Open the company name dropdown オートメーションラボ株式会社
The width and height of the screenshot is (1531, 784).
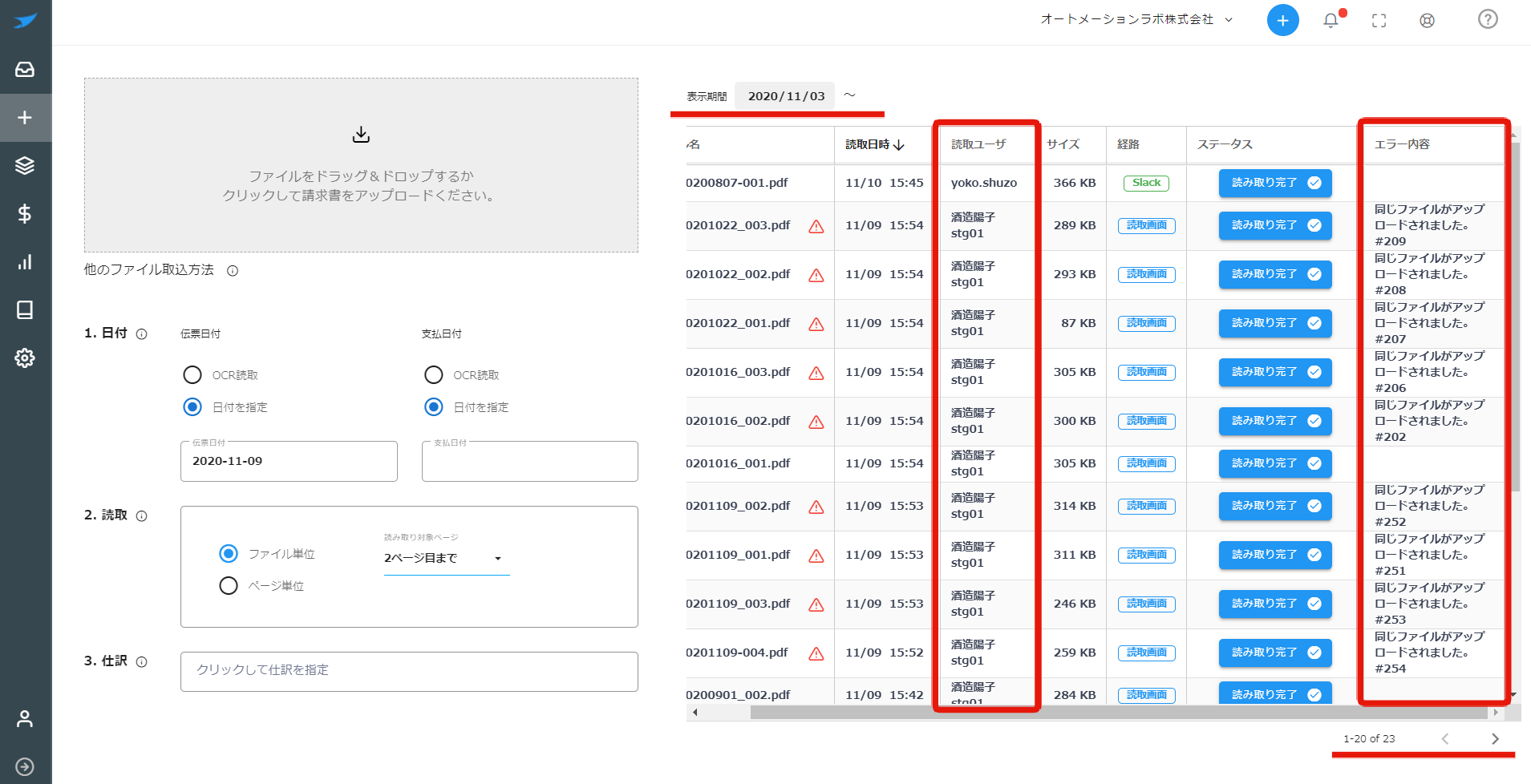click(1136, 20)
